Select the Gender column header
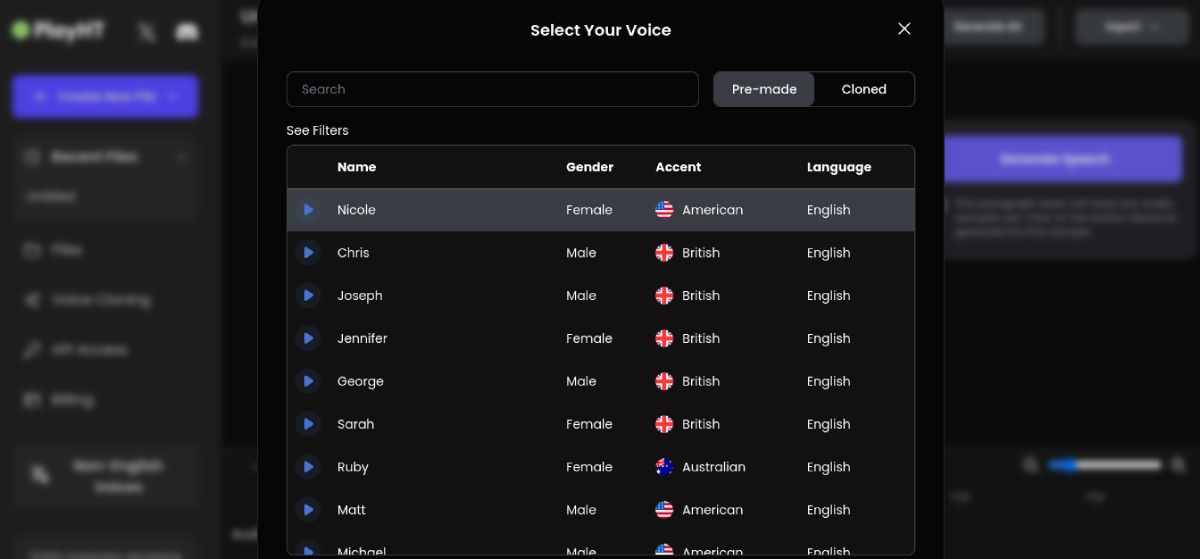1200x559 pixels. pos(590,167)
